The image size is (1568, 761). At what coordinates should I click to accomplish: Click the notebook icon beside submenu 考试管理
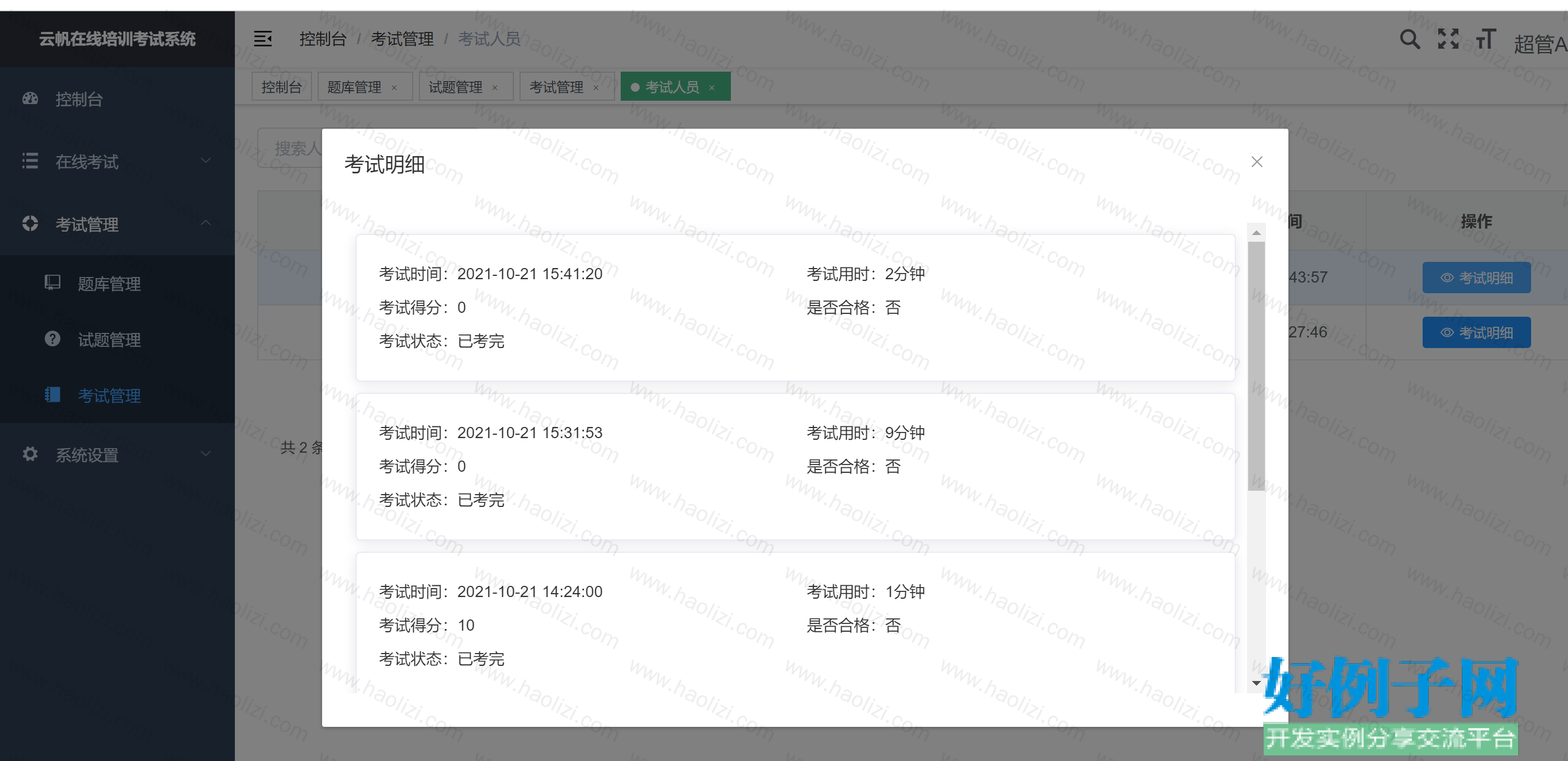point(53,395)
